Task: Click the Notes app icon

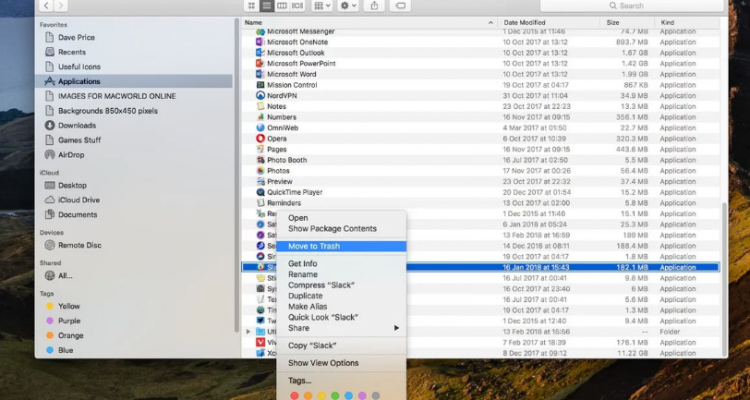Action: 260,106
